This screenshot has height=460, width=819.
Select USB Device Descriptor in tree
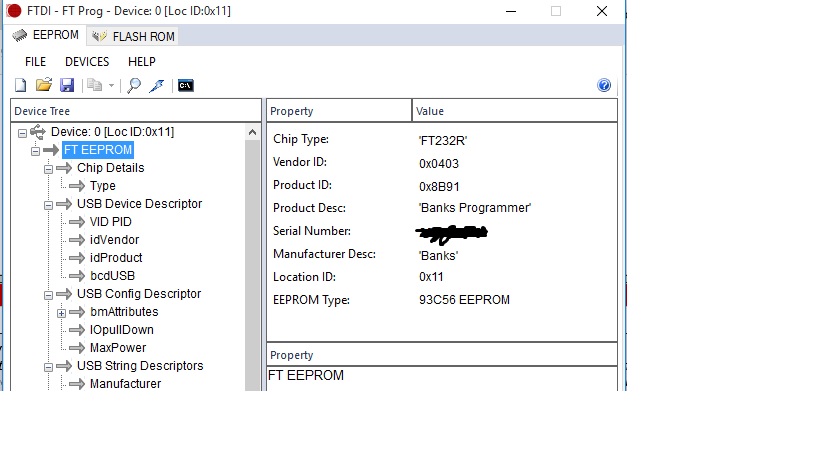139,204
